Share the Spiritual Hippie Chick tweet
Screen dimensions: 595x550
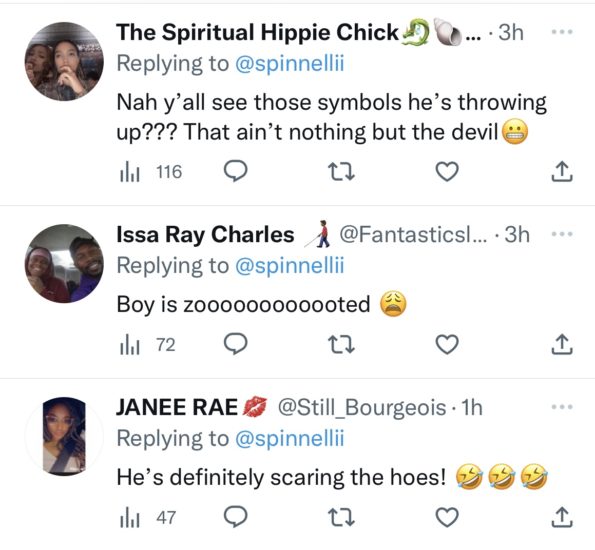click(562, 172)
